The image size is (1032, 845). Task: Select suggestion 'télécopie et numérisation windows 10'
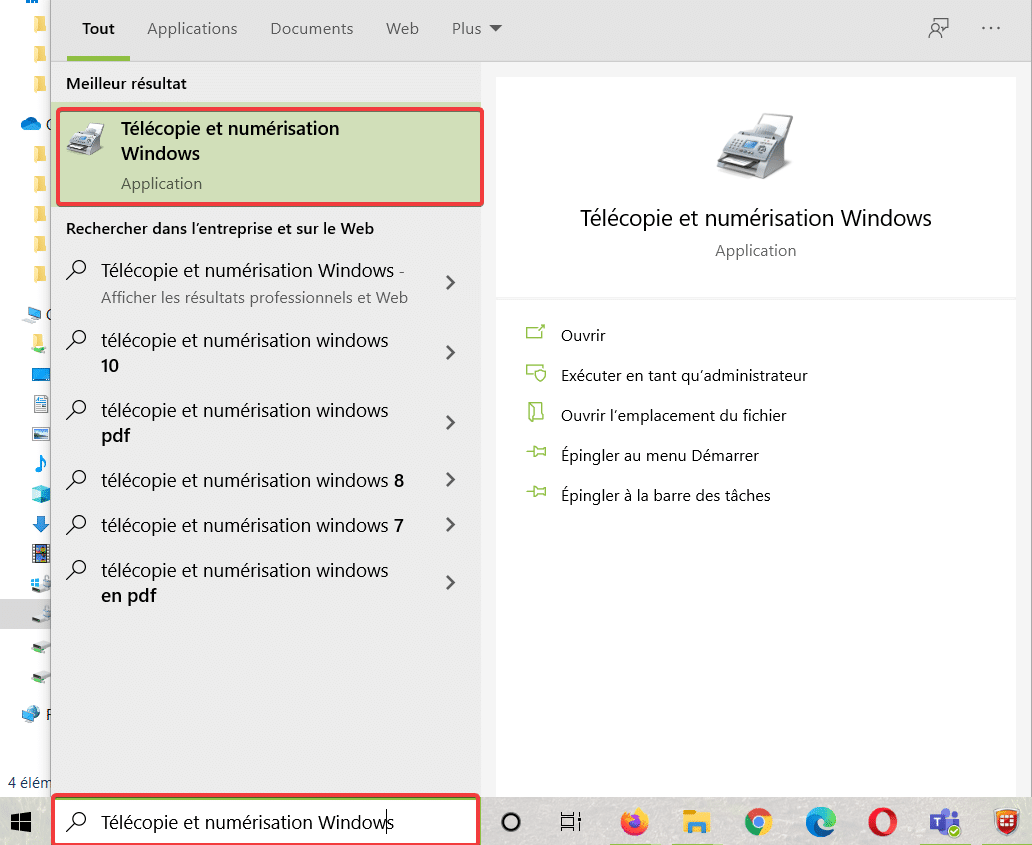coord(244,353)
